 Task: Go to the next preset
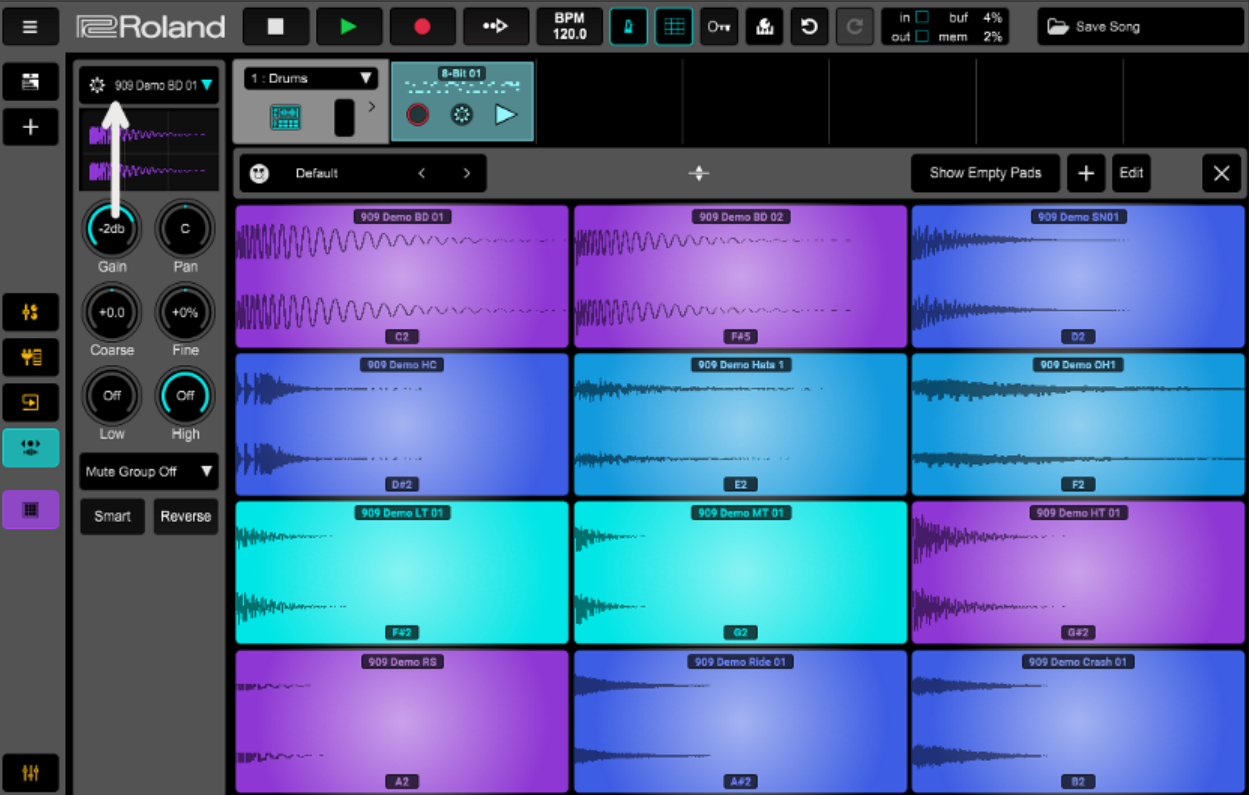(466, 173)
